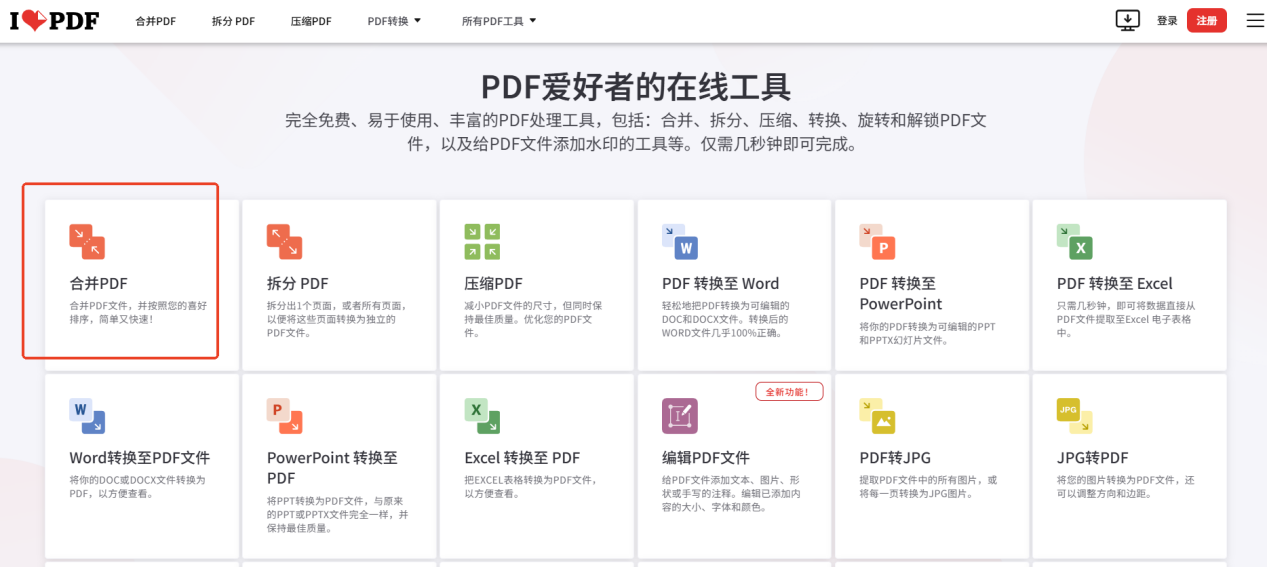Click the 压缩PDF compress icon
This screenshot has height=567, width=1267.
click(482, 241)
